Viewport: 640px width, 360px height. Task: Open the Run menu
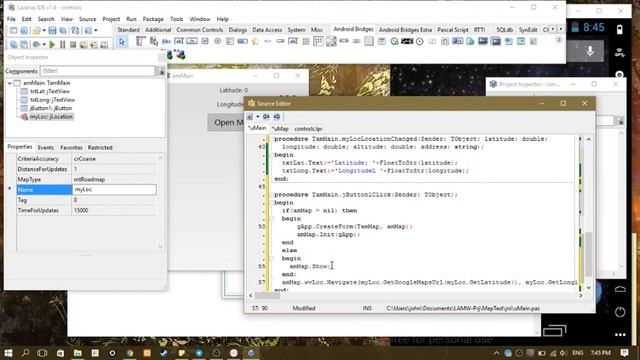(131, 19)
